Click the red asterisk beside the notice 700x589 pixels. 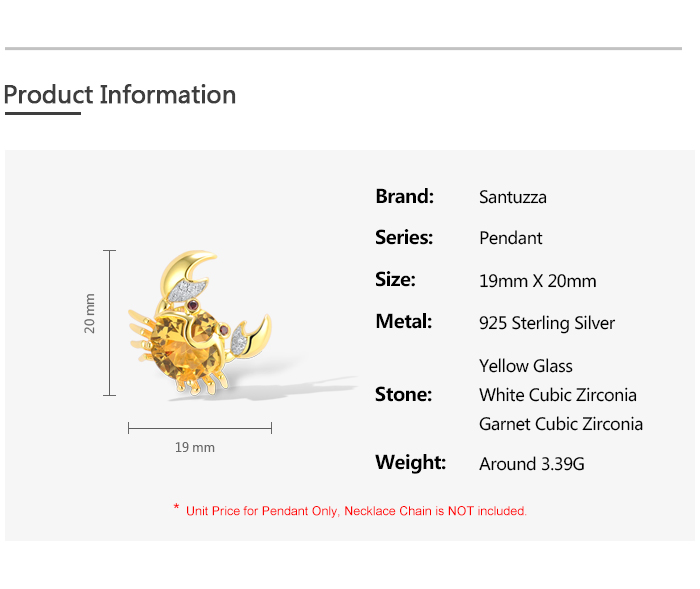[176, 509]
